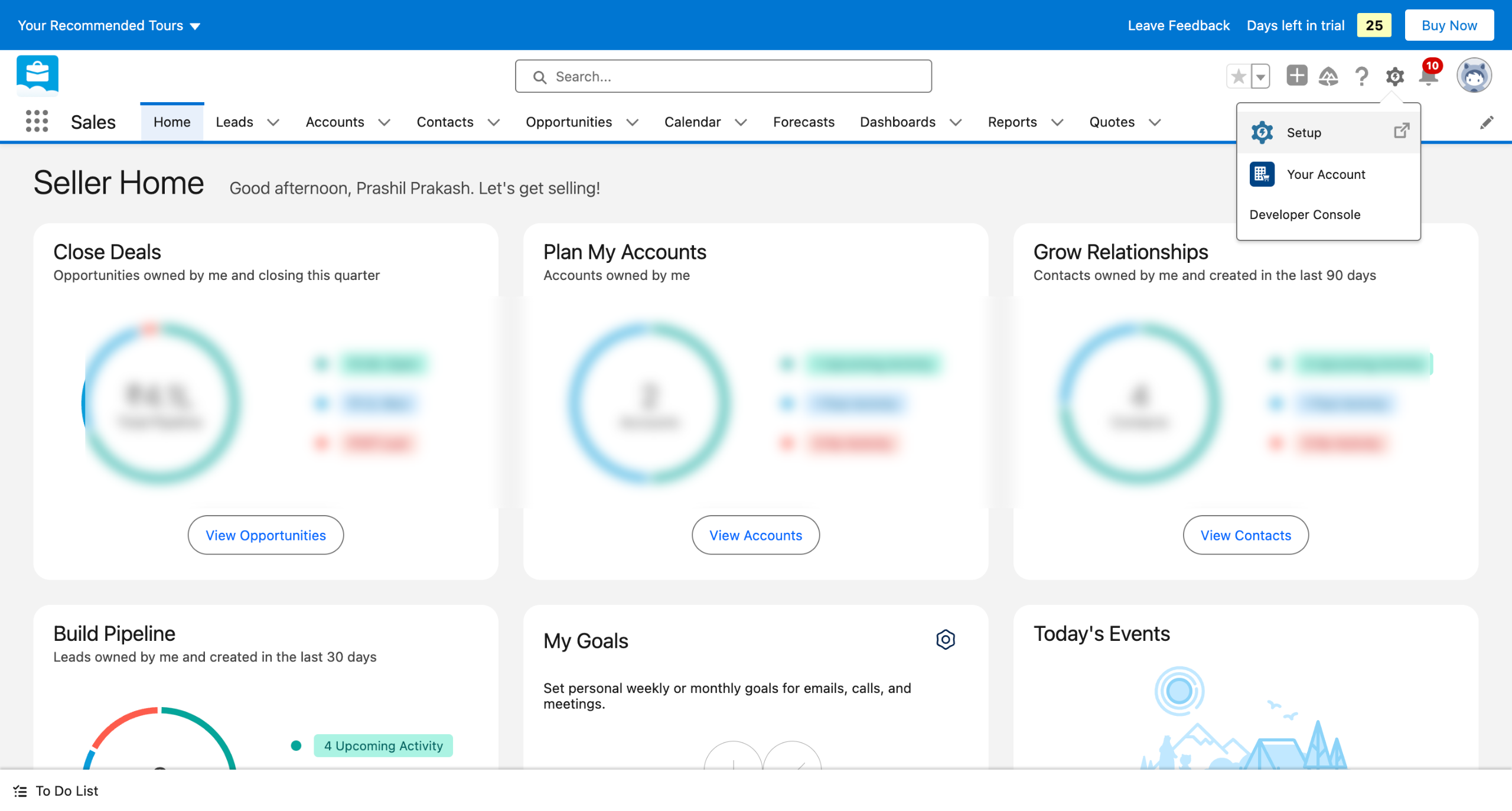This screenshot has height=811, width=1512.
Task: Click the edit navigation pencil icon
Action: coord(1487,122)
